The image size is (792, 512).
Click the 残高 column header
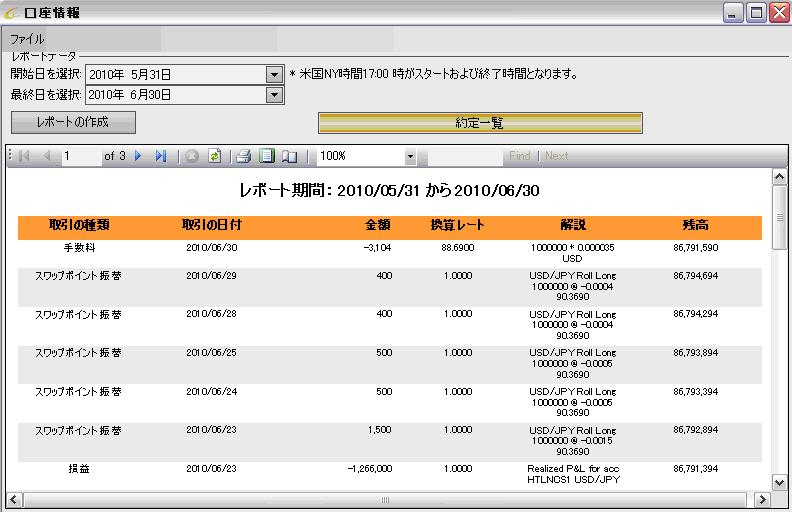(696, 225)
